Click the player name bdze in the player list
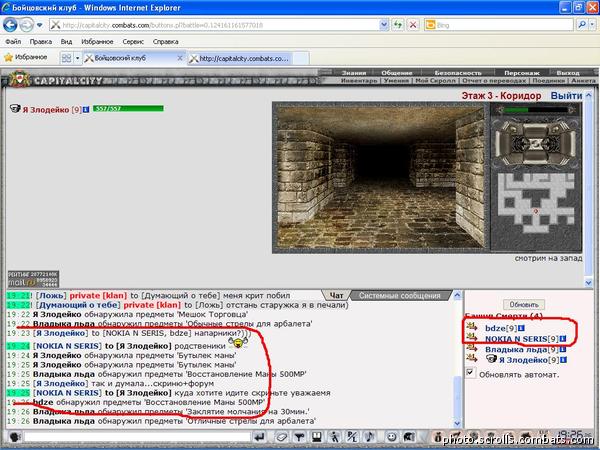The width and height of the screenshot is (600, 450). (x=495, y=328)
